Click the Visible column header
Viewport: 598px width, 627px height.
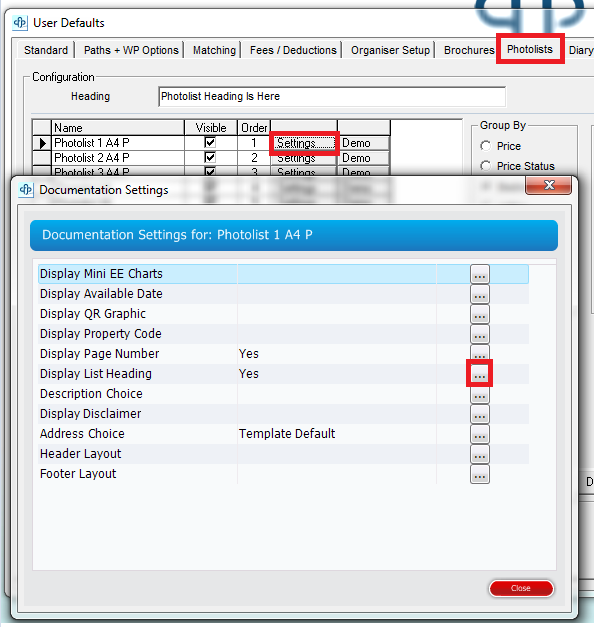[211, 128]
